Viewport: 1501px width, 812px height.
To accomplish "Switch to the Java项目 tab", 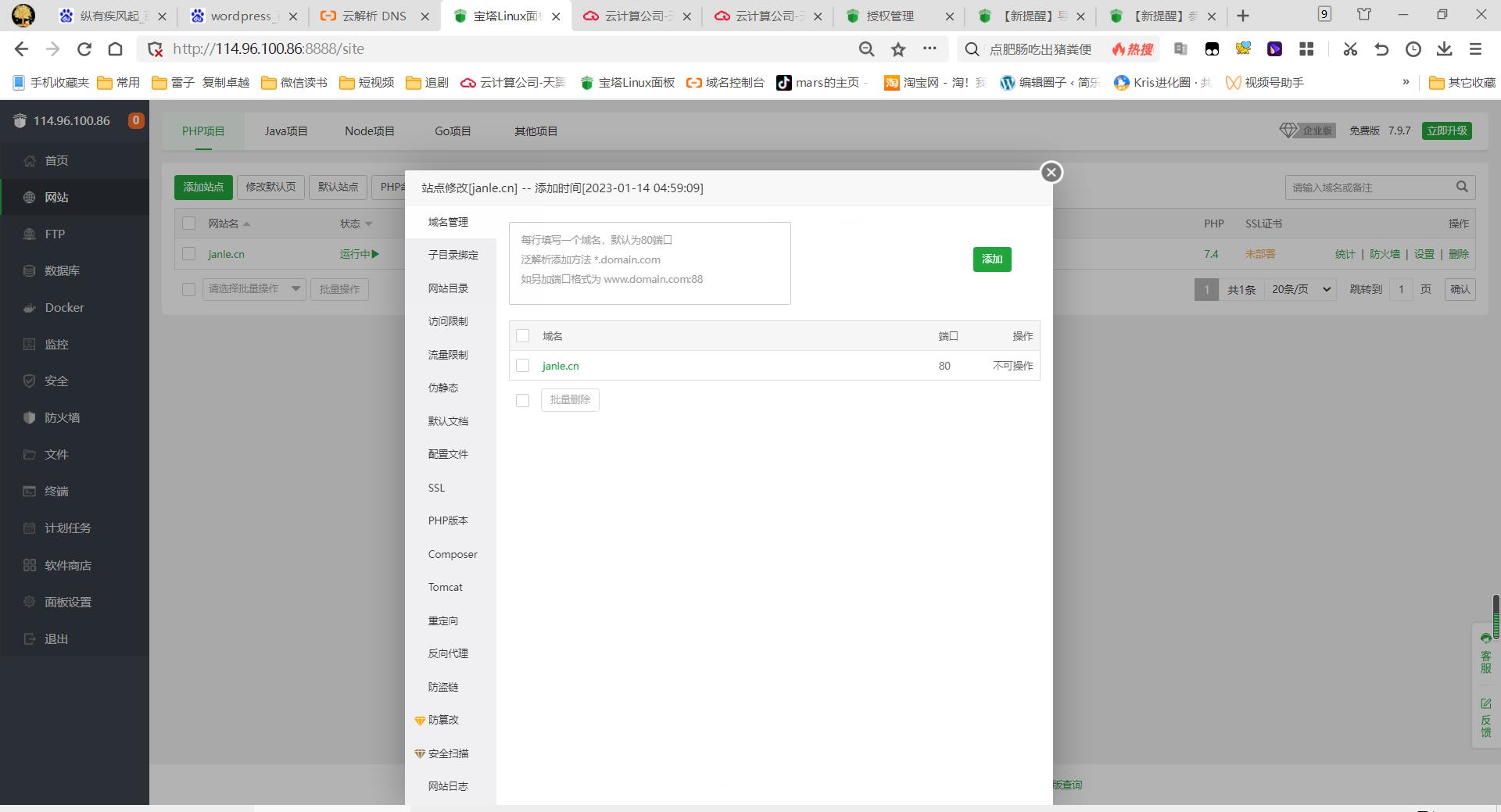I will coord(285,131).
